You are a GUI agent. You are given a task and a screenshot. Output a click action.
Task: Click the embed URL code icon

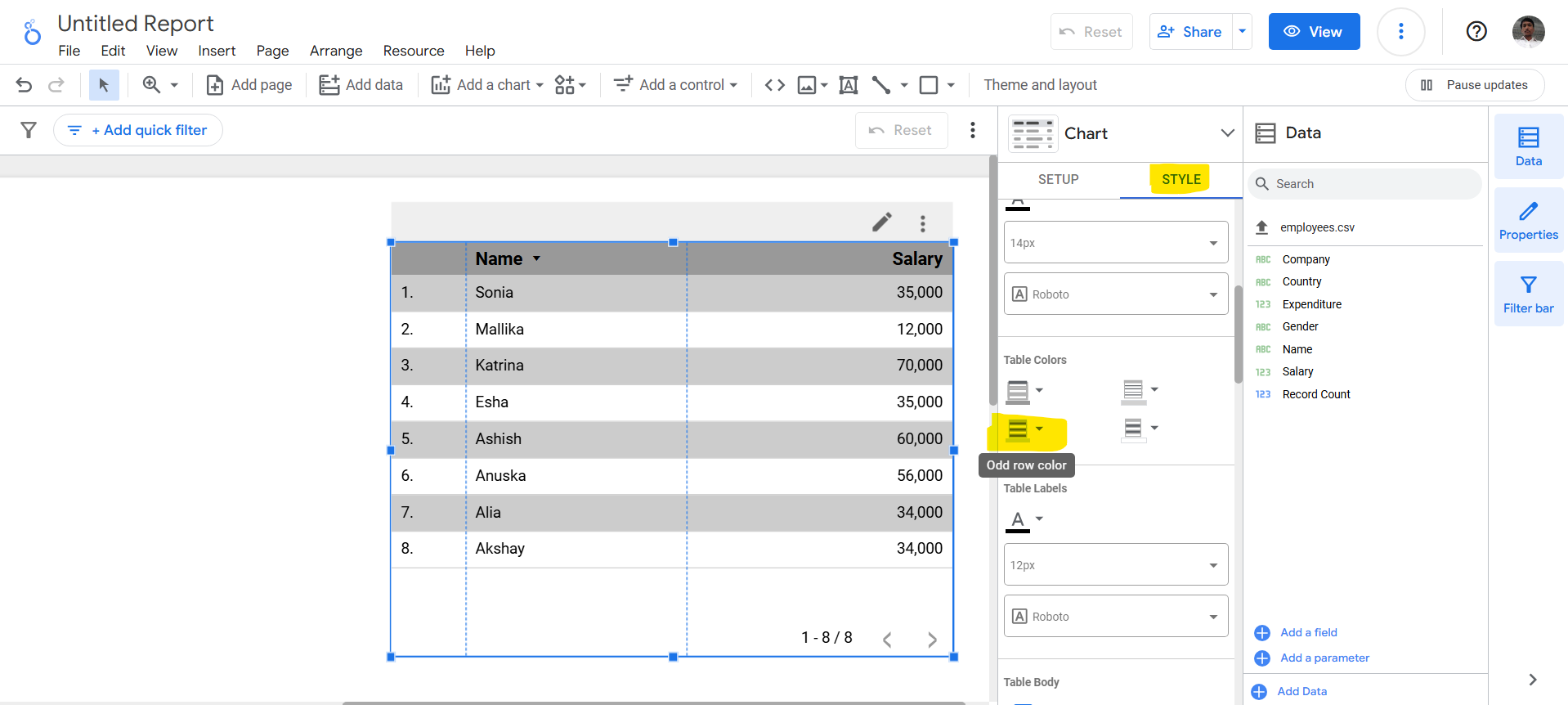click(774, 85)
